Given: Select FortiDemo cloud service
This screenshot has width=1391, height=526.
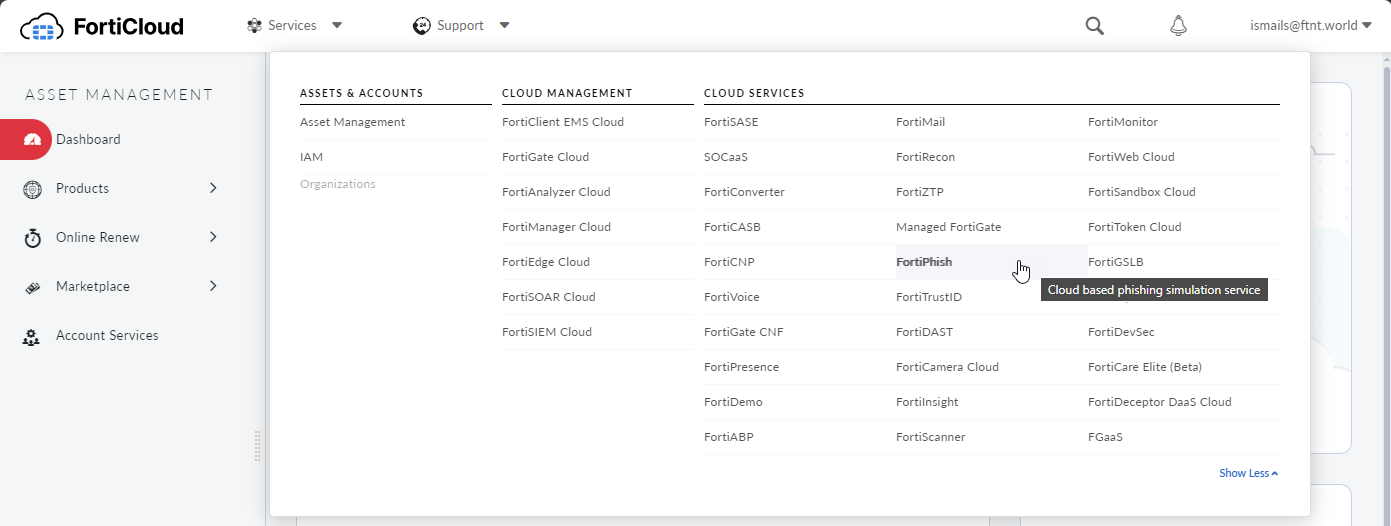Looking at the screenshot, I should 733,402.
